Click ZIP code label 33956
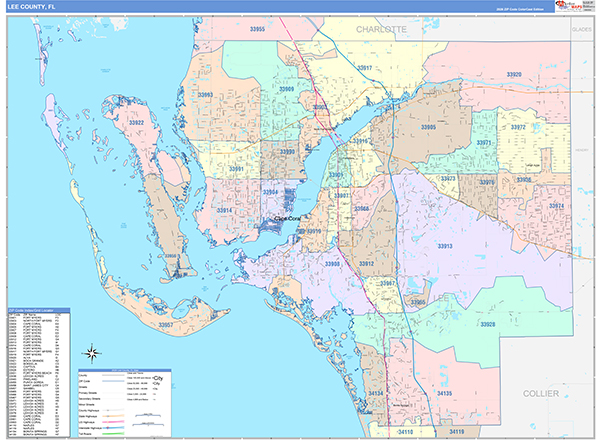This screenshot has width=600, height=440. pyautogui.click(x=170, y=256)
